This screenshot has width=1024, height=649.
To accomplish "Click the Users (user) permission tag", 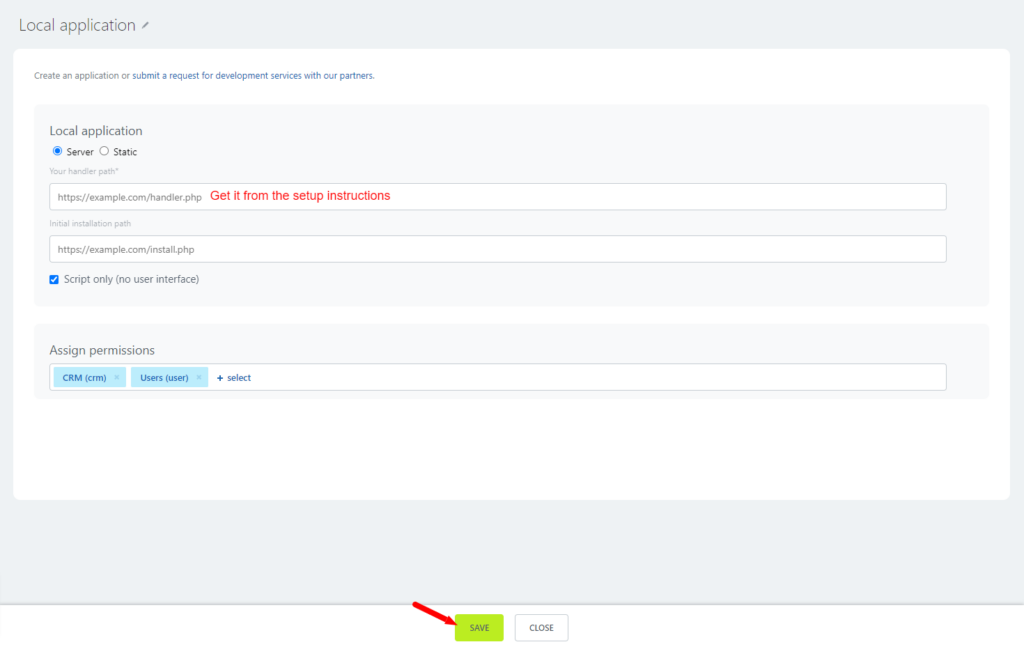I will 169,377.
